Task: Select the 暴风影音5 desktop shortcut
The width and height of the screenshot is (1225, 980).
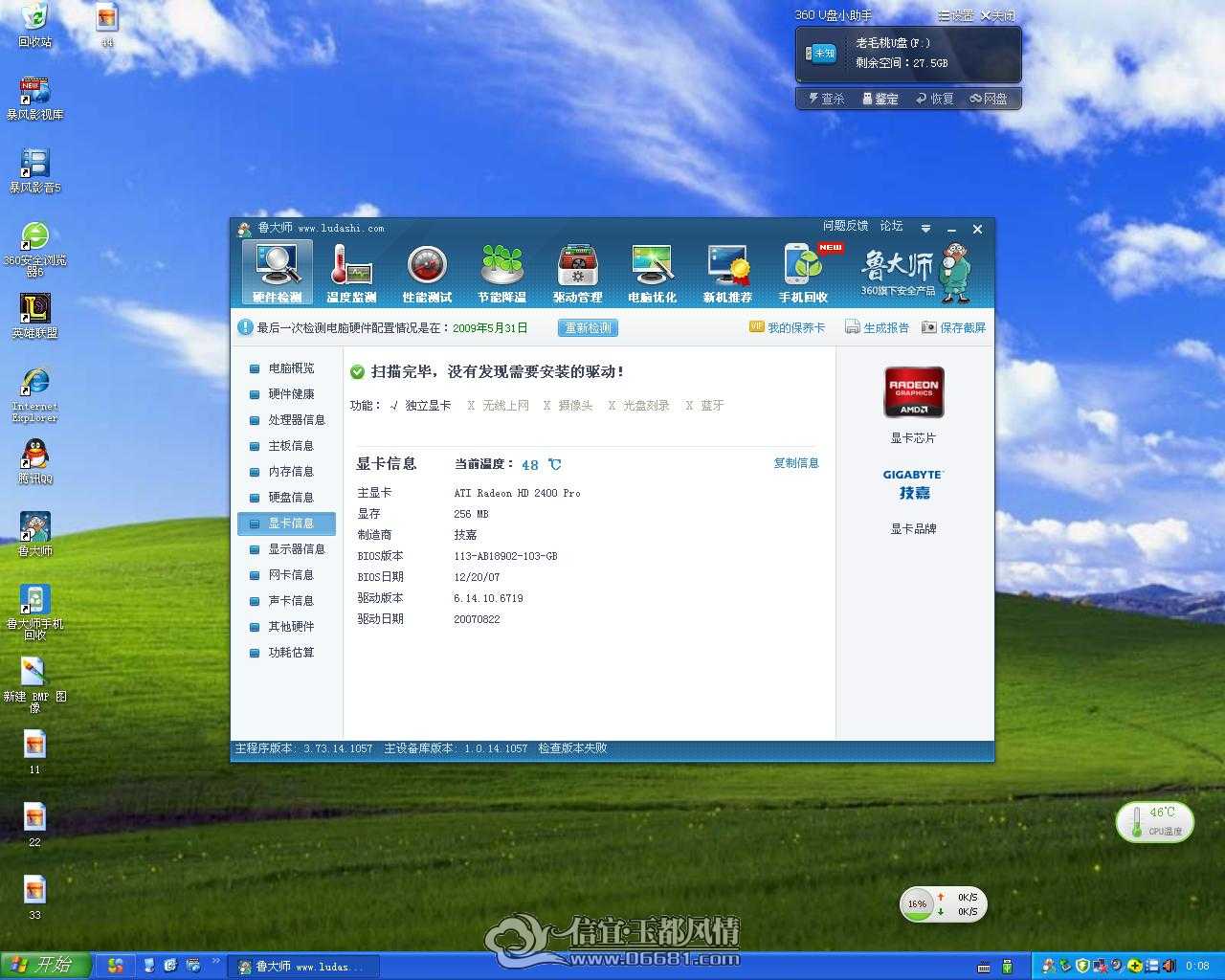Action: (34, 171)
